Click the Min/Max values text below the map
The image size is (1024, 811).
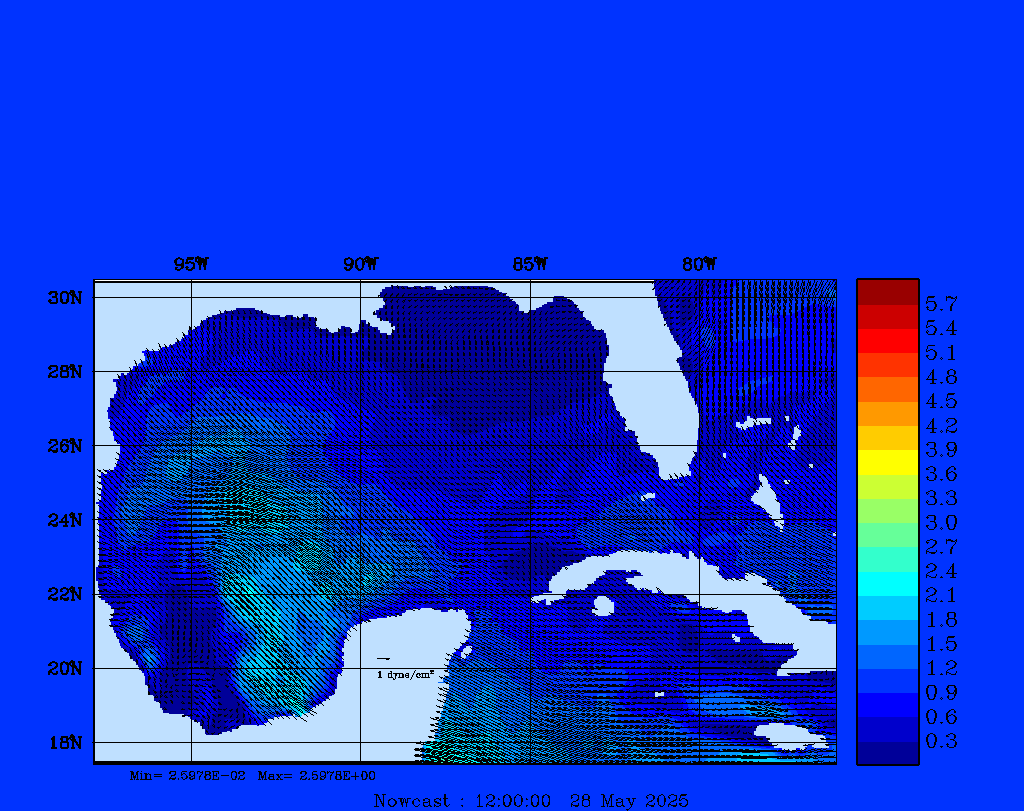click(x=253, y=775)
